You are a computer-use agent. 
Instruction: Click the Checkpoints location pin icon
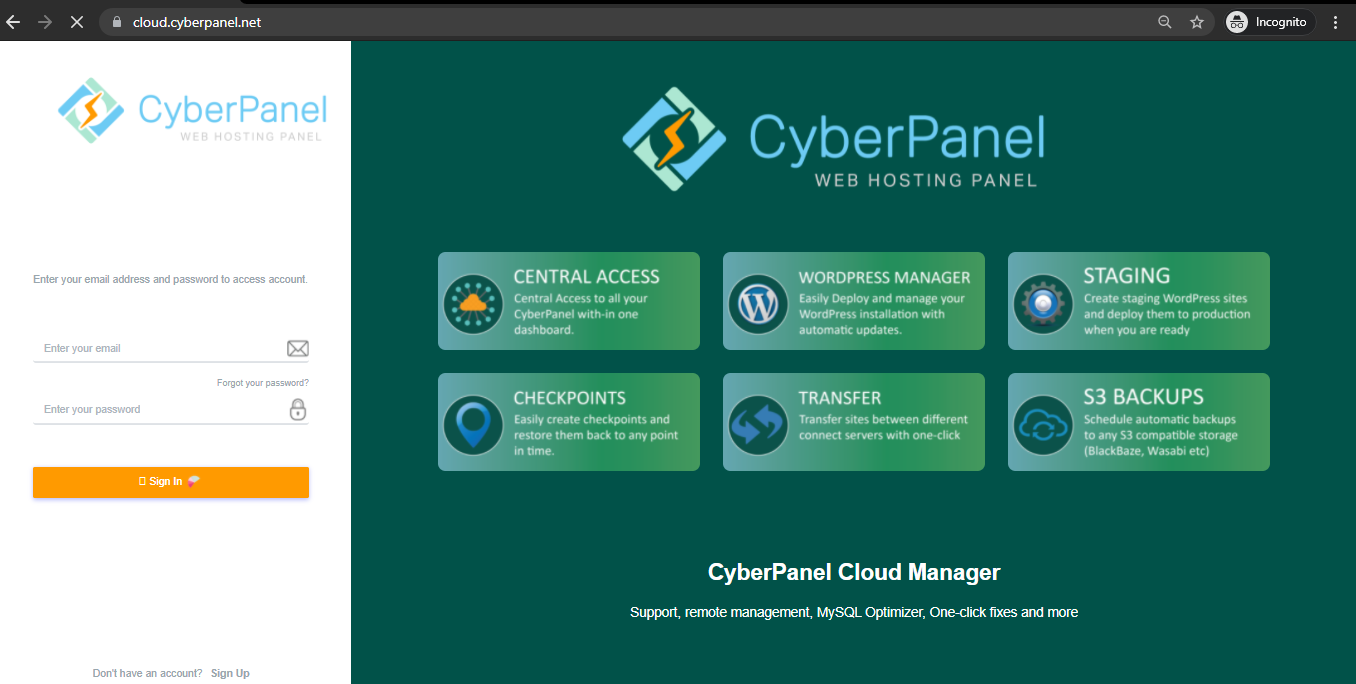[x=473, y=422]
